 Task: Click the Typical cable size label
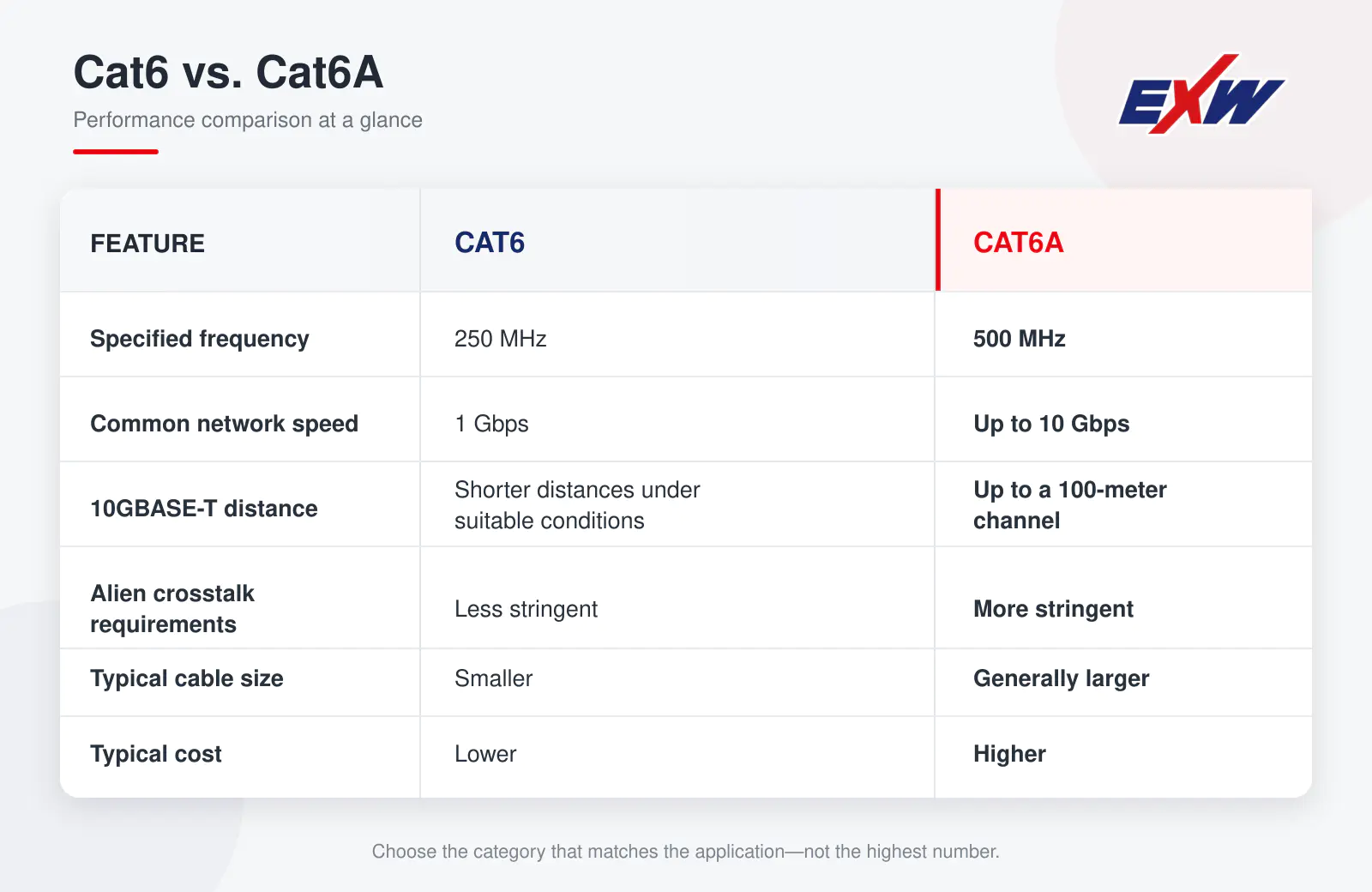coord(187,678)
